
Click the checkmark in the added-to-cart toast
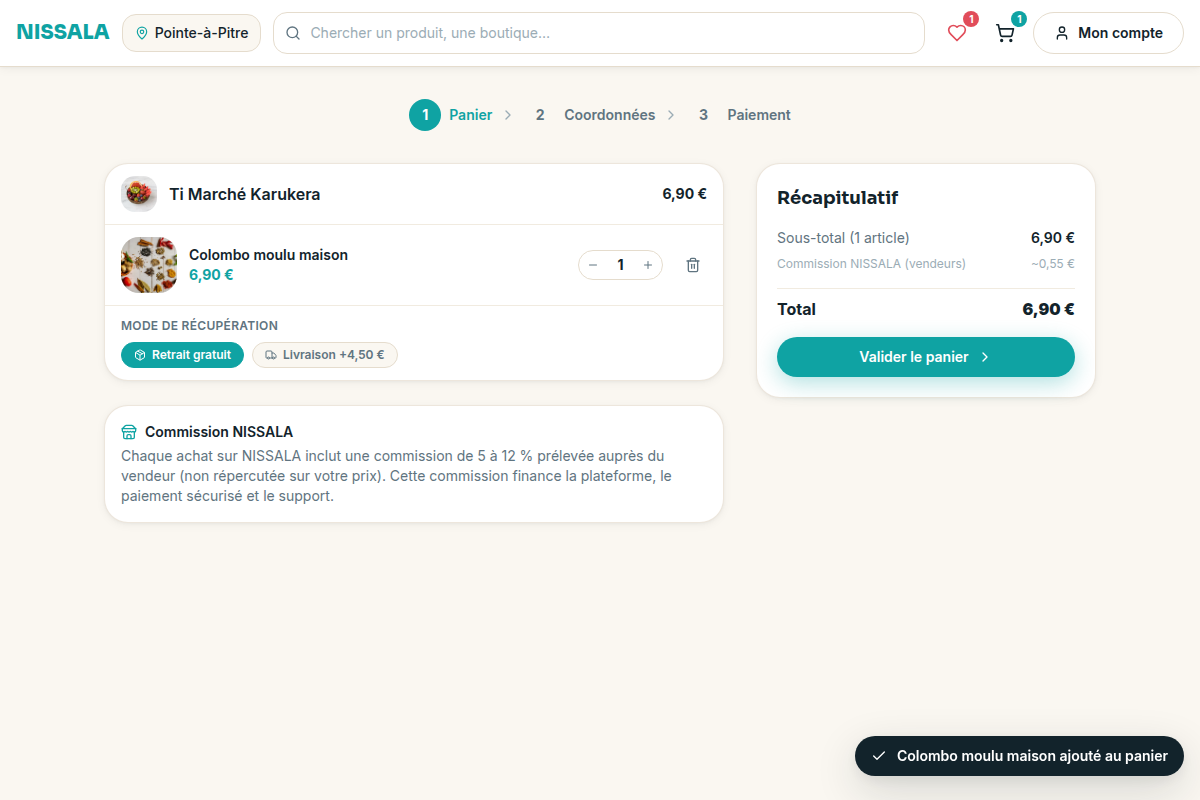(879, 756)
